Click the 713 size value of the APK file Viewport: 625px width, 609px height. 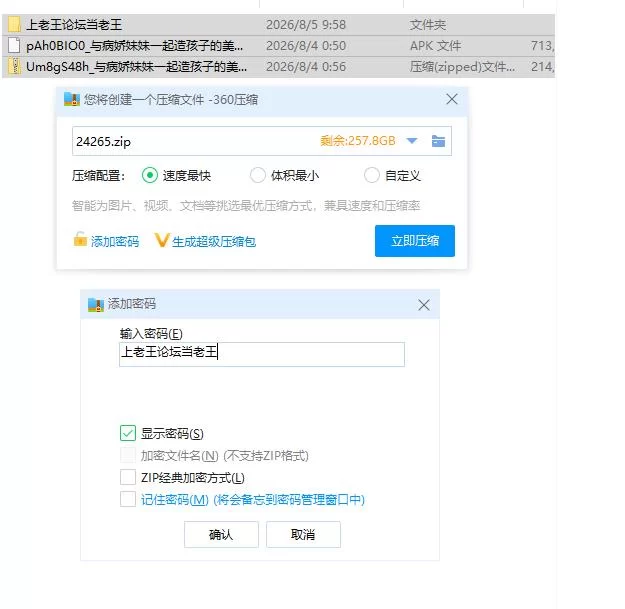pyautogui.click(x=542, y=46)
